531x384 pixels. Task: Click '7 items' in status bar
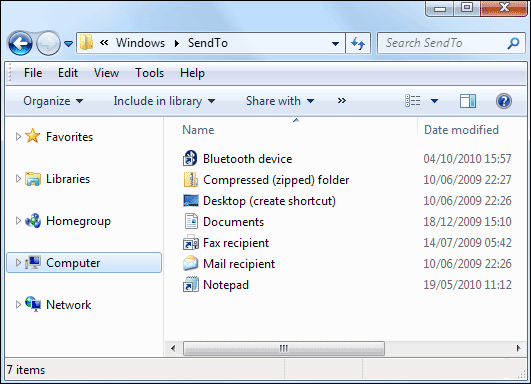click(26, 370)
